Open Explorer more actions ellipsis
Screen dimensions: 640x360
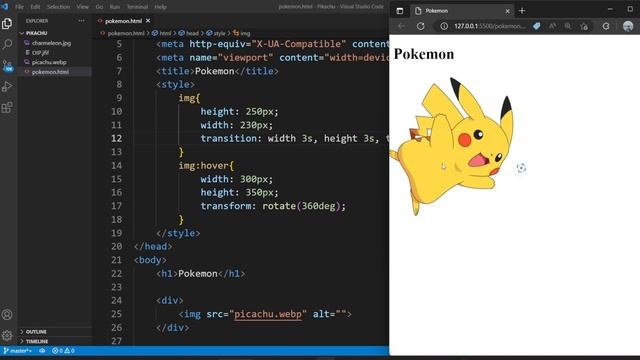[82, 21]
